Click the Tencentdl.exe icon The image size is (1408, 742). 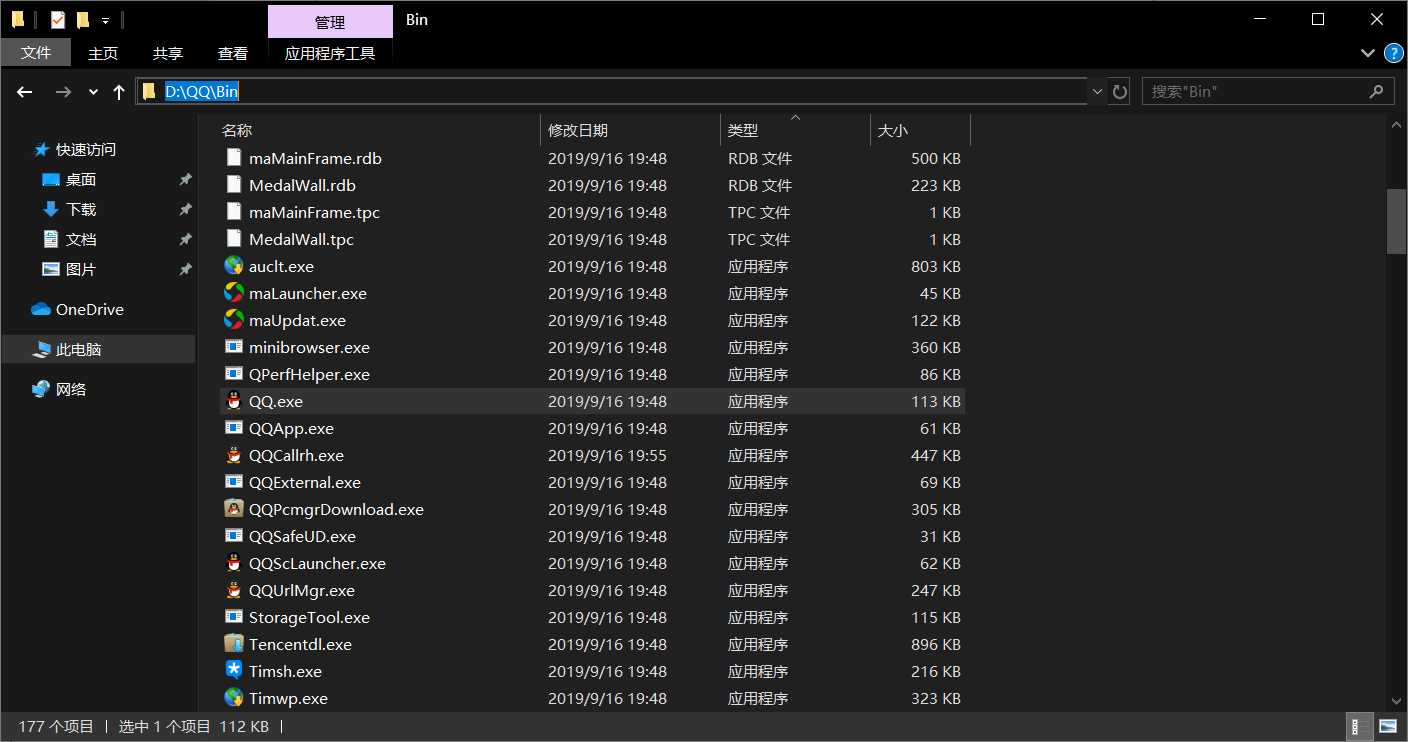tap(233, 644)
